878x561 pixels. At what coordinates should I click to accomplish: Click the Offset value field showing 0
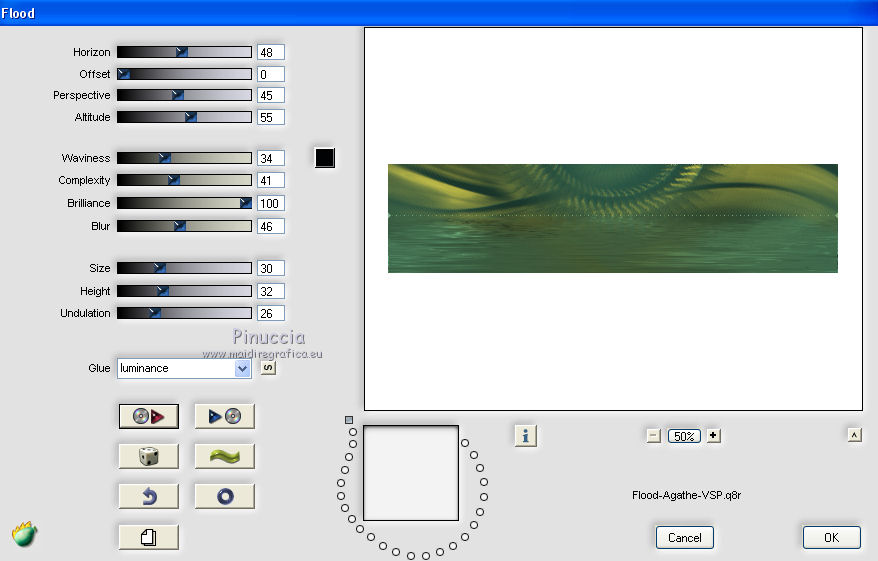270,74
